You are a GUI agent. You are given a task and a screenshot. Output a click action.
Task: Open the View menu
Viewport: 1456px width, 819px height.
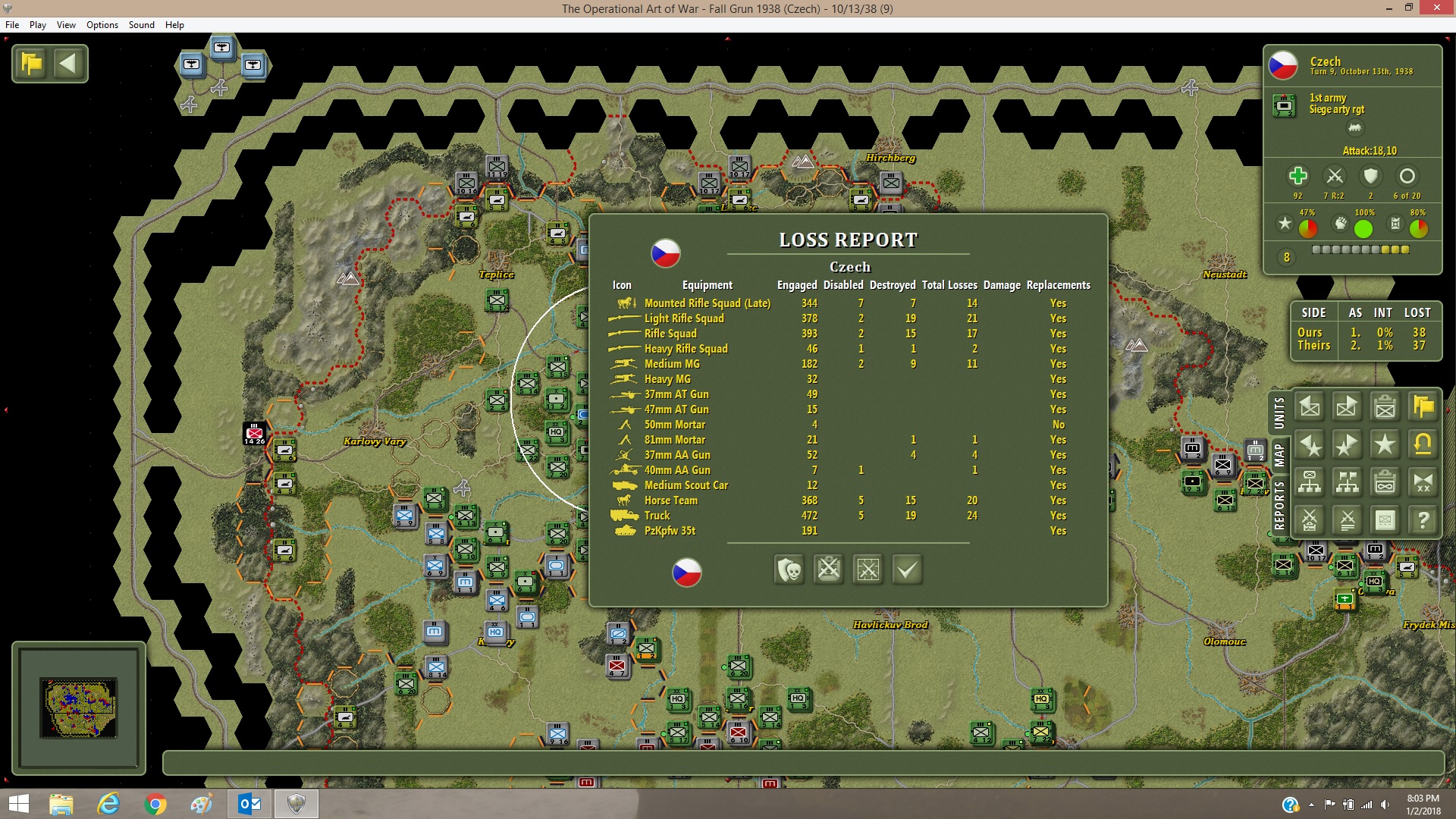tap(66, 25)
